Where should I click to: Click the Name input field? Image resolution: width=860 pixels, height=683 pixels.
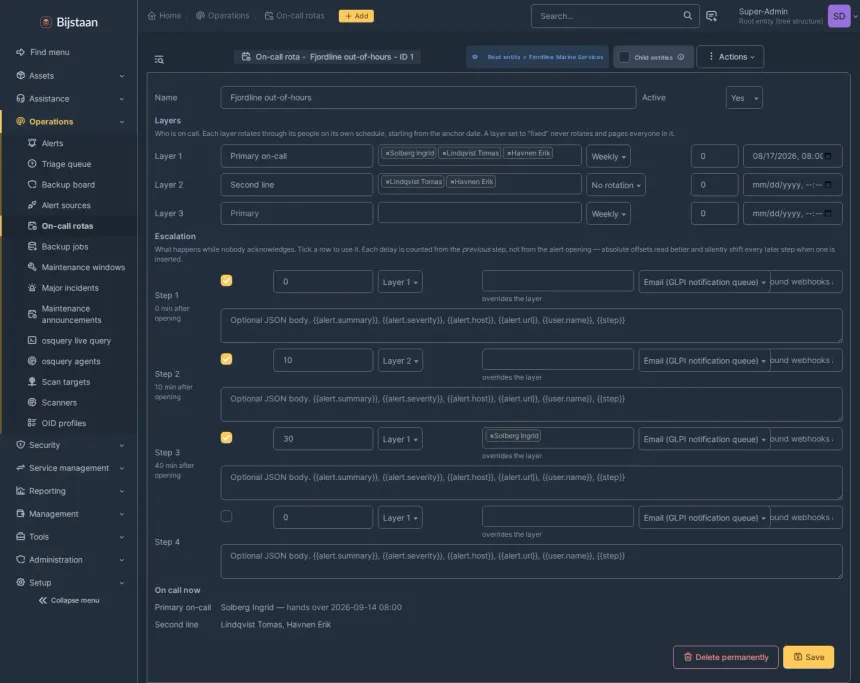click(428, 98)
